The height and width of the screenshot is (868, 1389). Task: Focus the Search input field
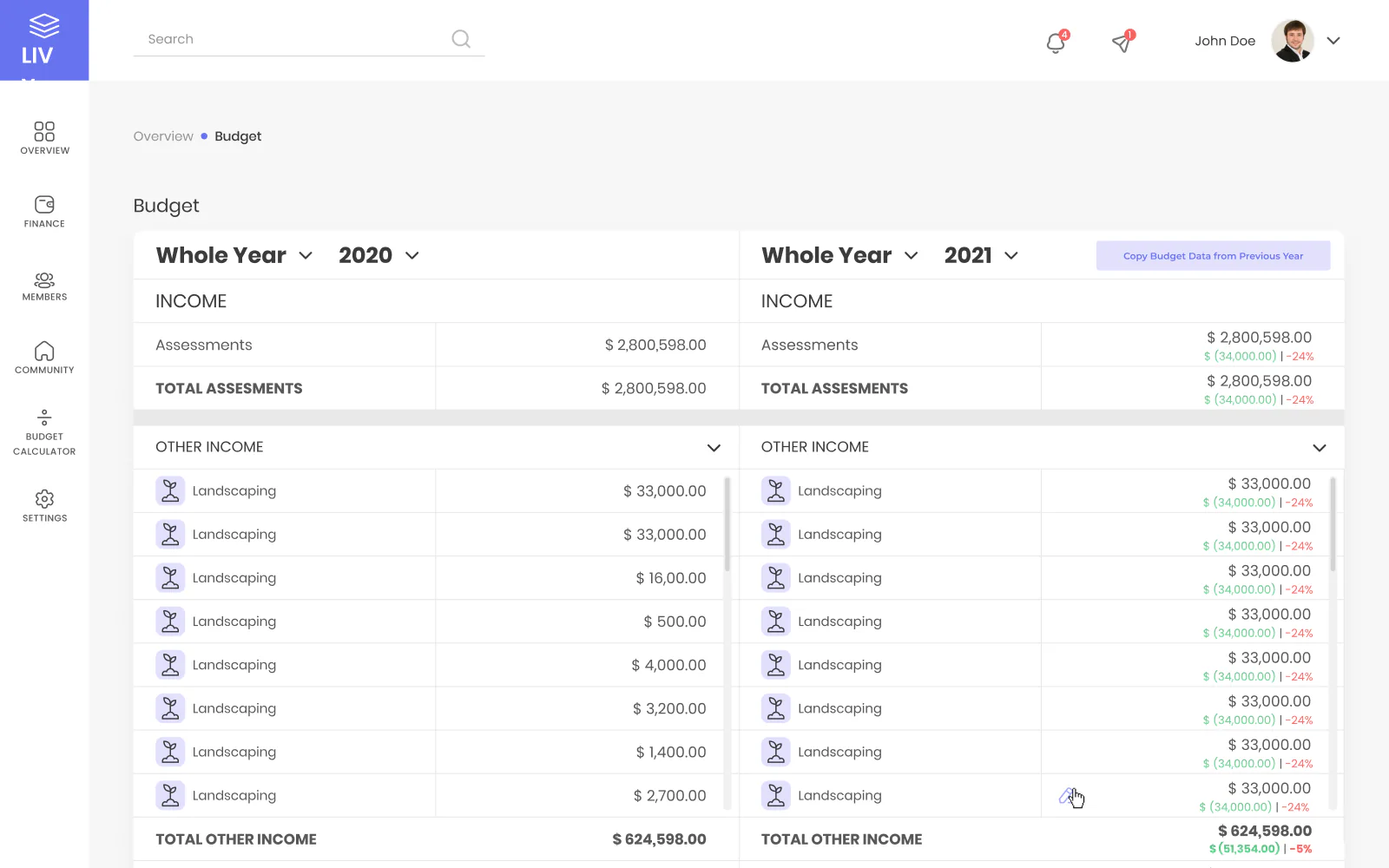308,39
